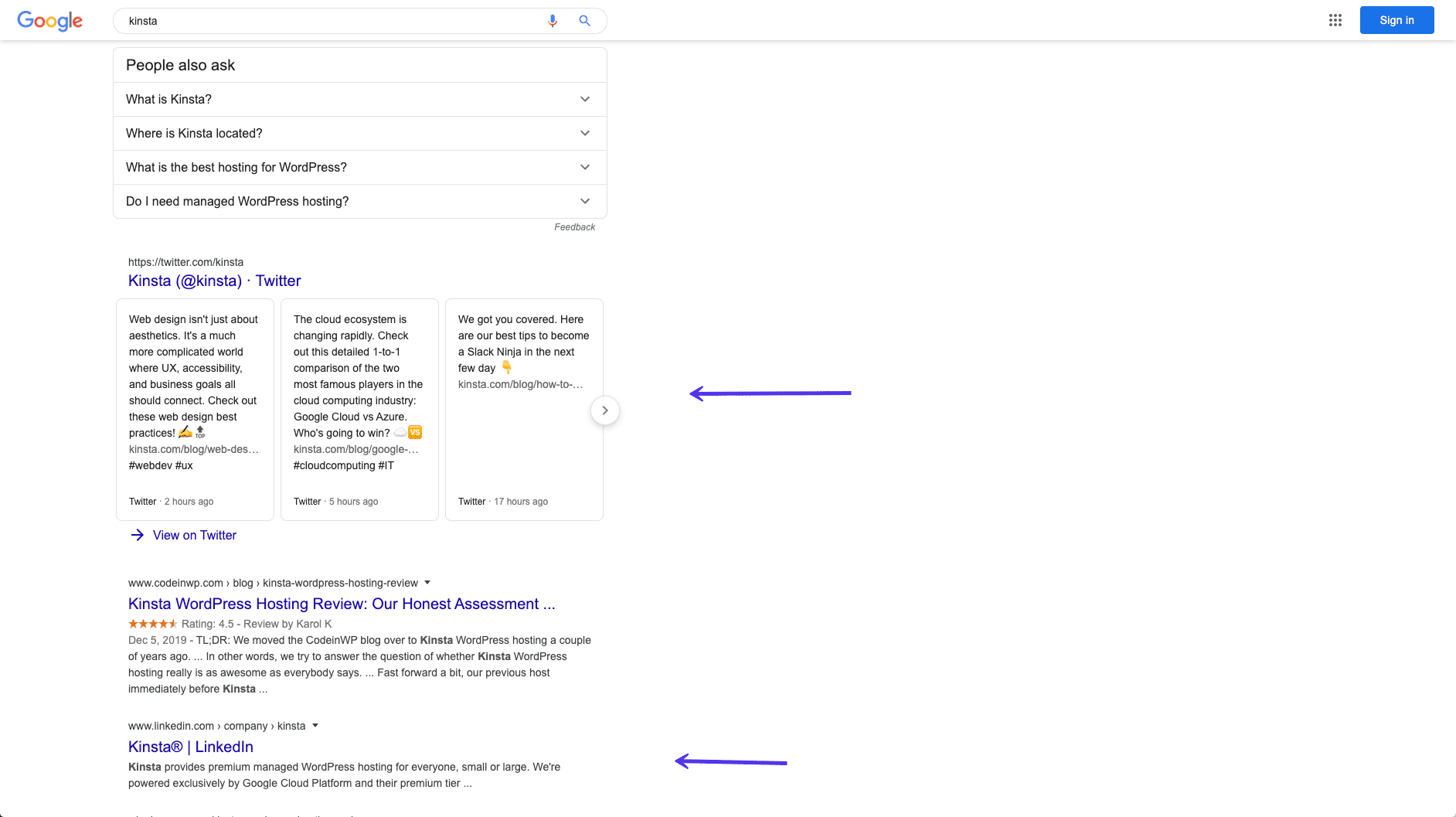Click 'www.linkedin.com › company › kinsta' breadcrumb

pyautogui.click(x=216, y=726)
